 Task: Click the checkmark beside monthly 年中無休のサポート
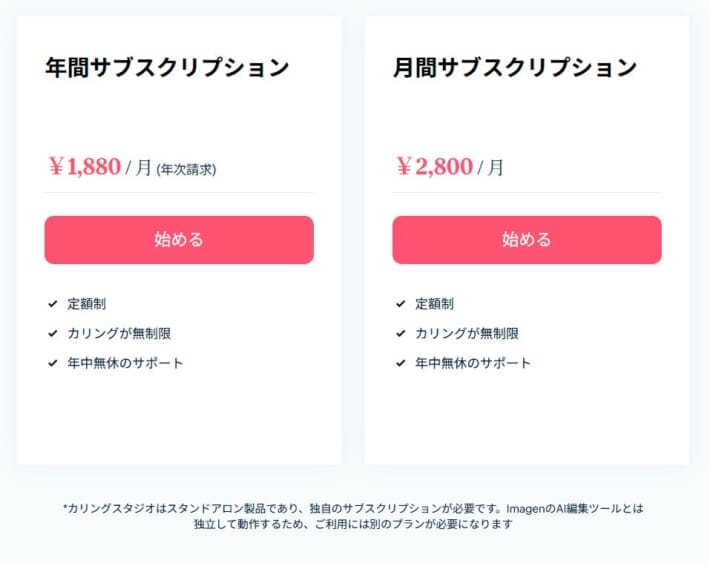click(400, 363)
